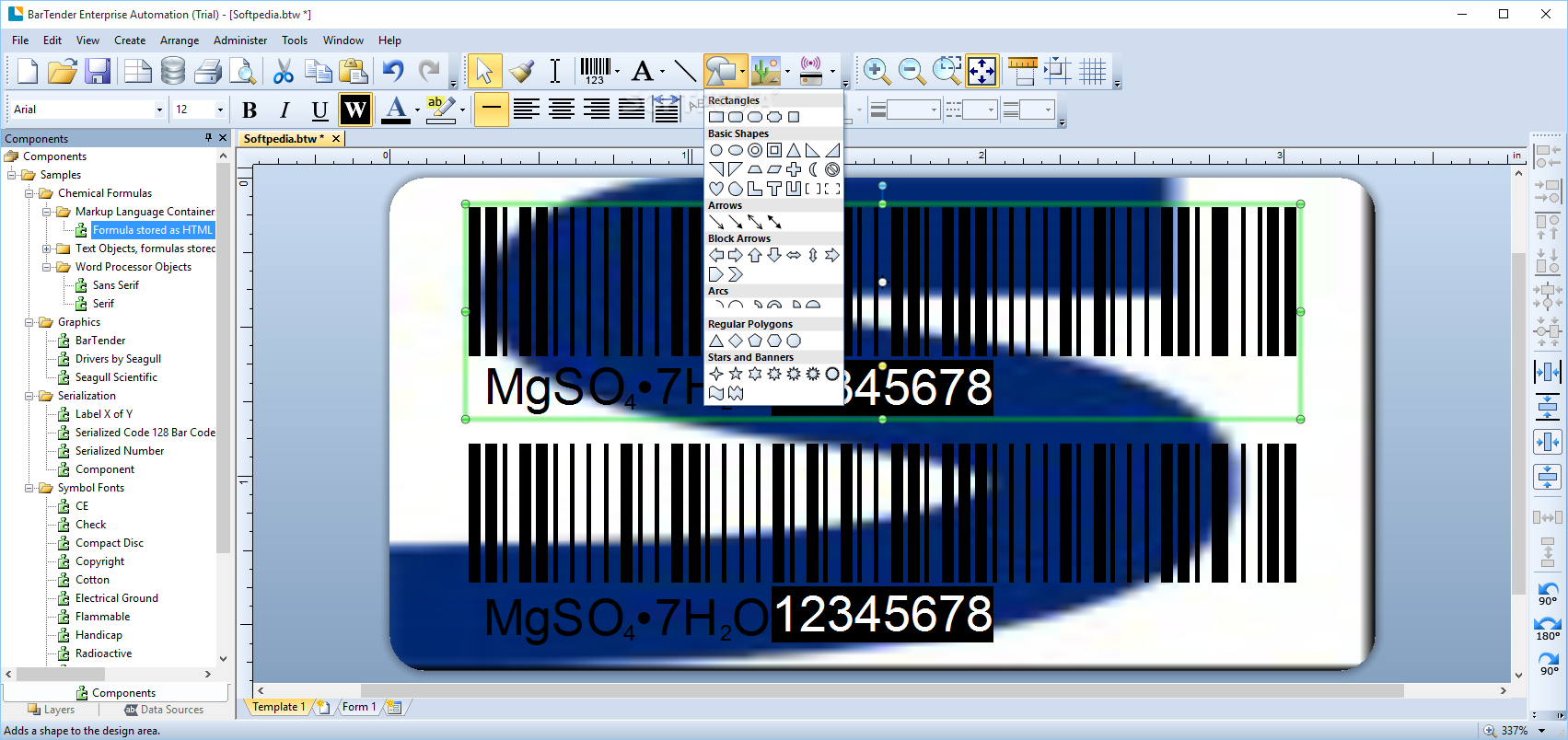The width and height of the screenshot is (1568, 740).
Task: Collapse the Samples folder
Action: [12, 175]
